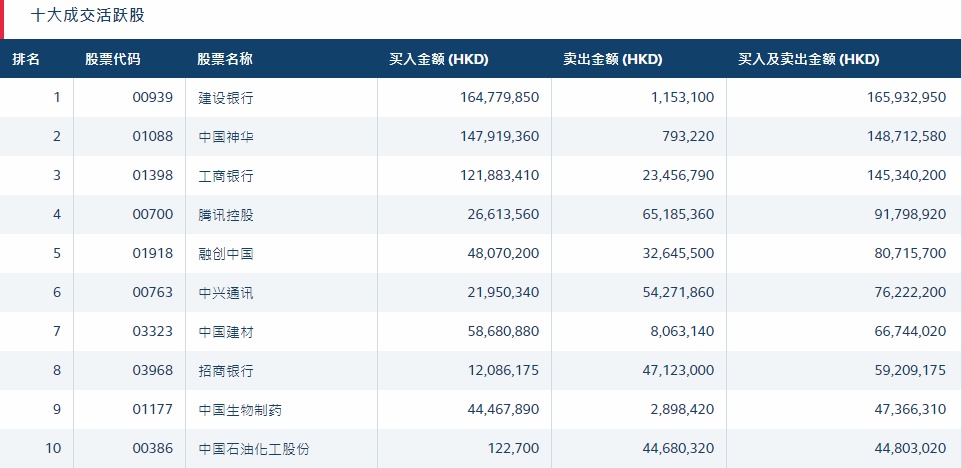Click buy amount 26,613,560
The height and width of the screenshot is (468, 962).
tap(503, 214)
